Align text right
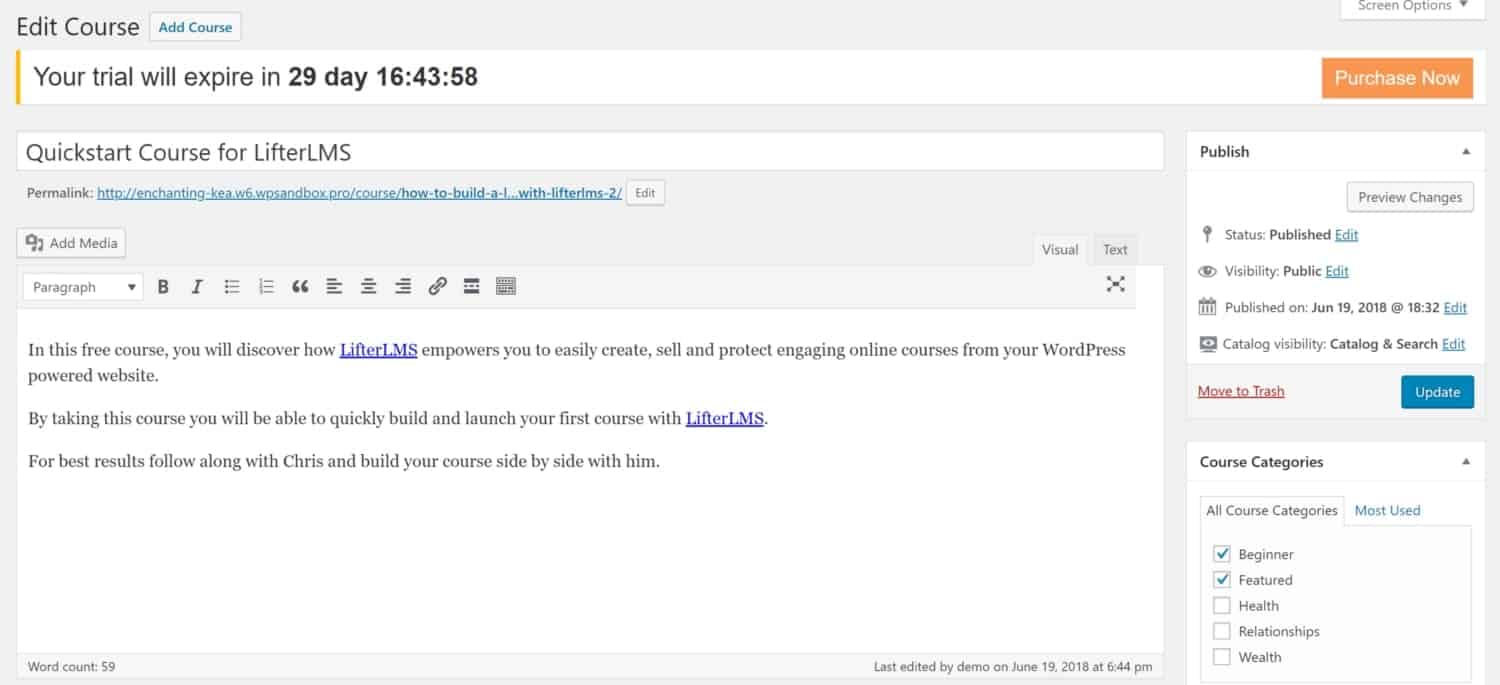The image size is (1500, 685). click(x=403, y=287)
